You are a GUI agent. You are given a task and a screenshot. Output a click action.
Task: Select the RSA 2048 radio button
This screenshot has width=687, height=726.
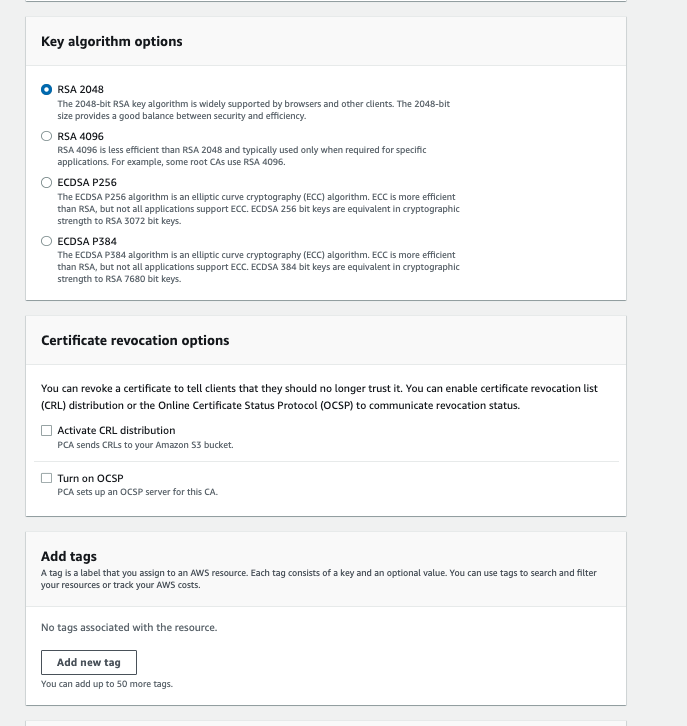click(x=46, y=89)
